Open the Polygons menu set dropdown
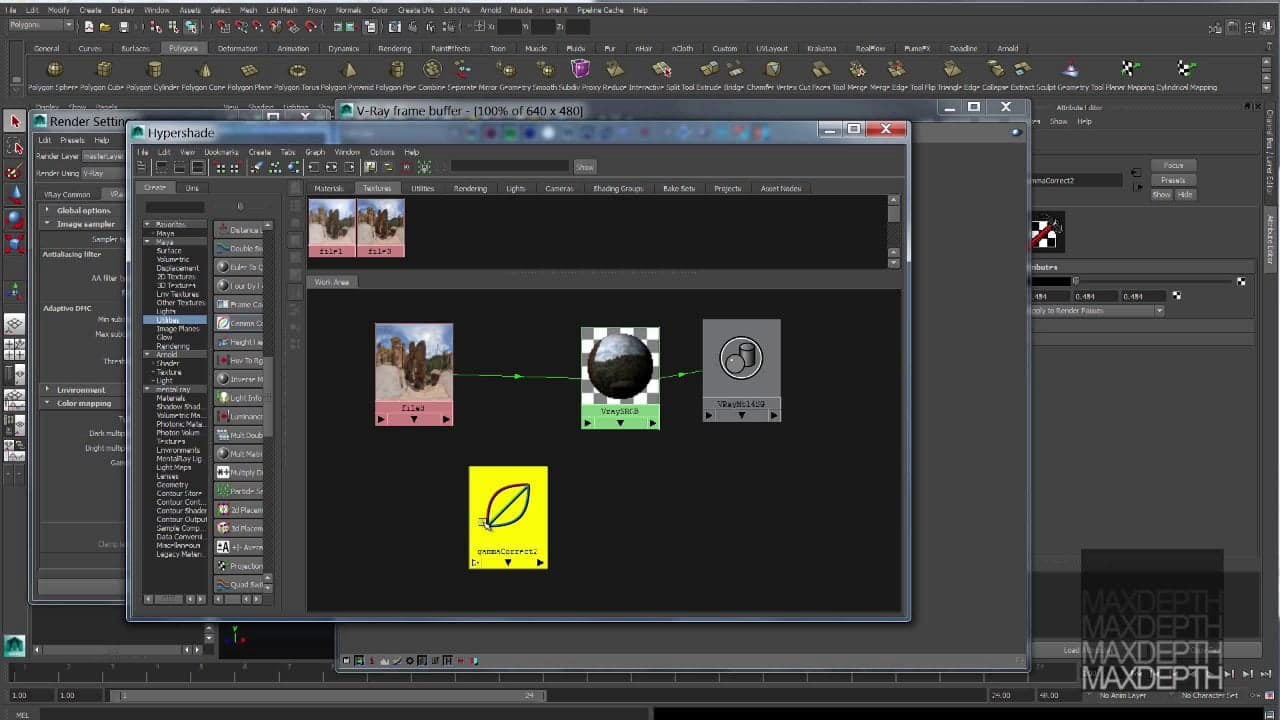Viewport: 1280px width, 720px height. [40, 25]
